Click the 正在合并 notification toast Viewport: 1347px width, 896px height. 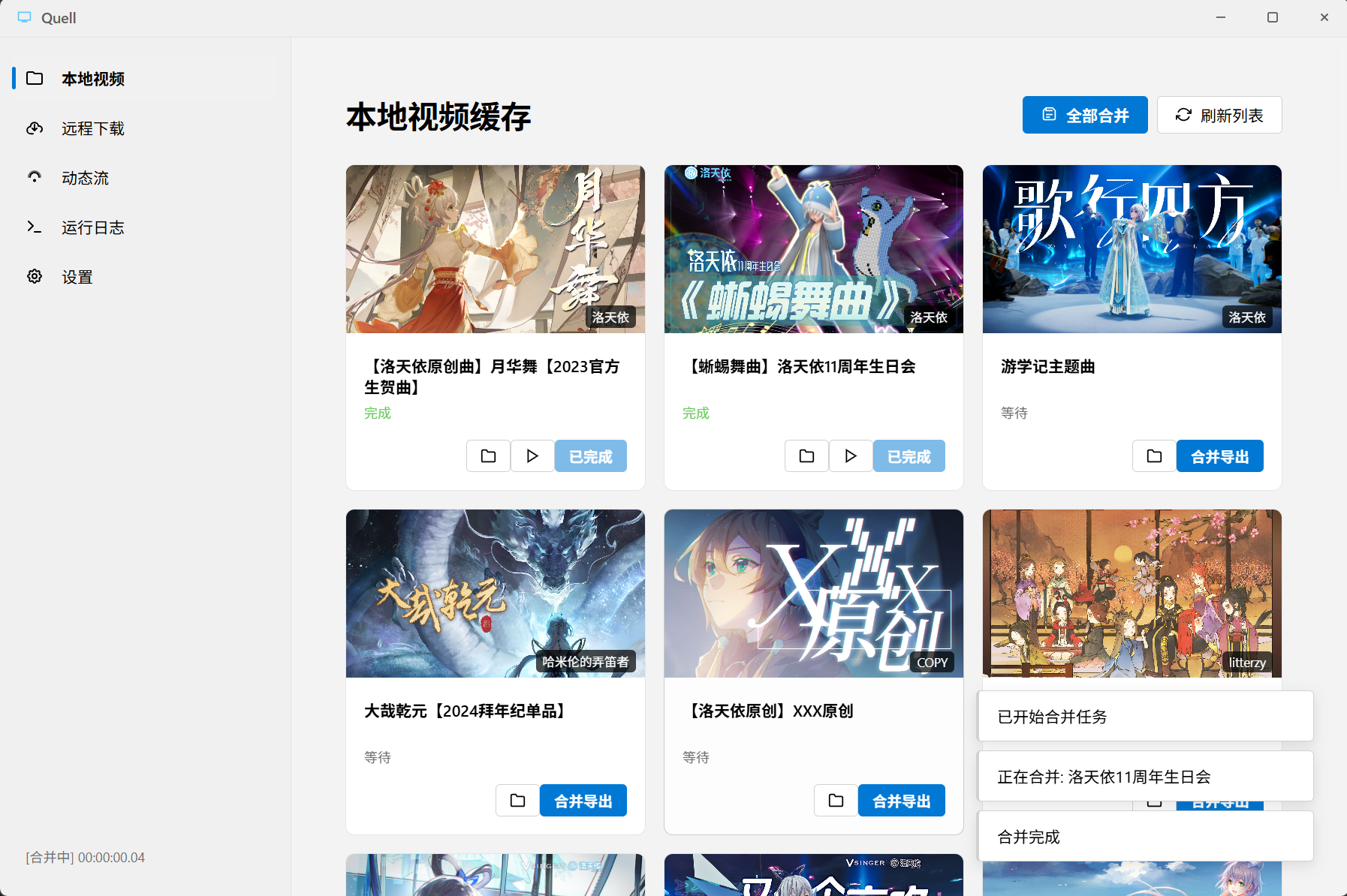[1144, 777]
